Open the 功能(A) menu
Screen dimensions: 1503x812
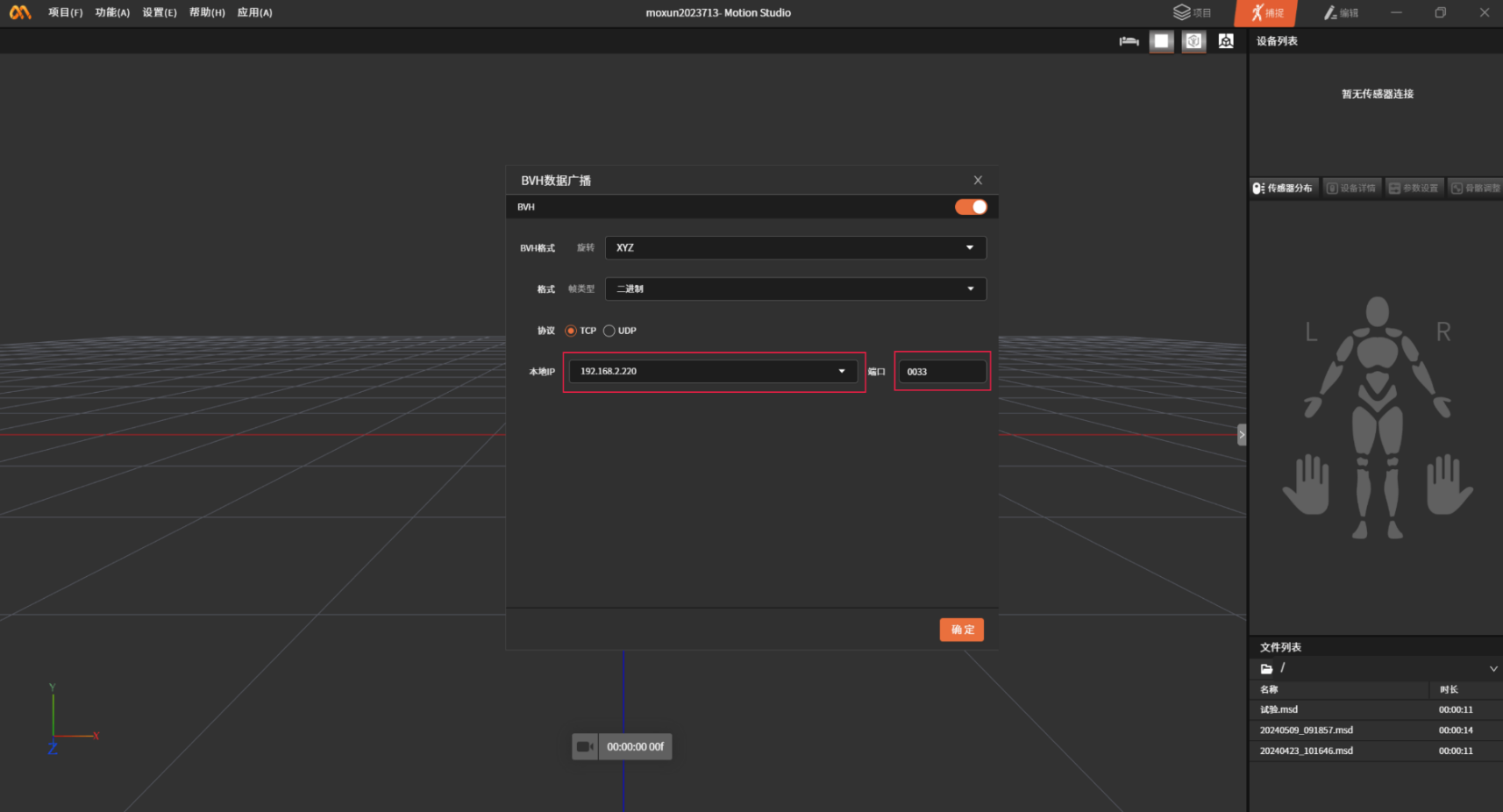(112, 12)
